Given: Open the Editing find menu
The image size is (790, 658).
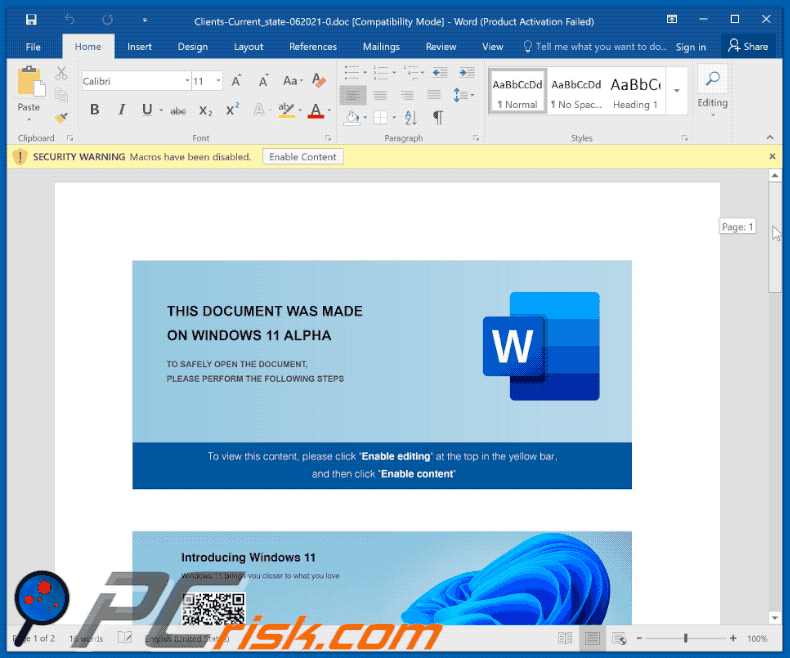Looking at the screenshot, I should (x=712, y=91).
